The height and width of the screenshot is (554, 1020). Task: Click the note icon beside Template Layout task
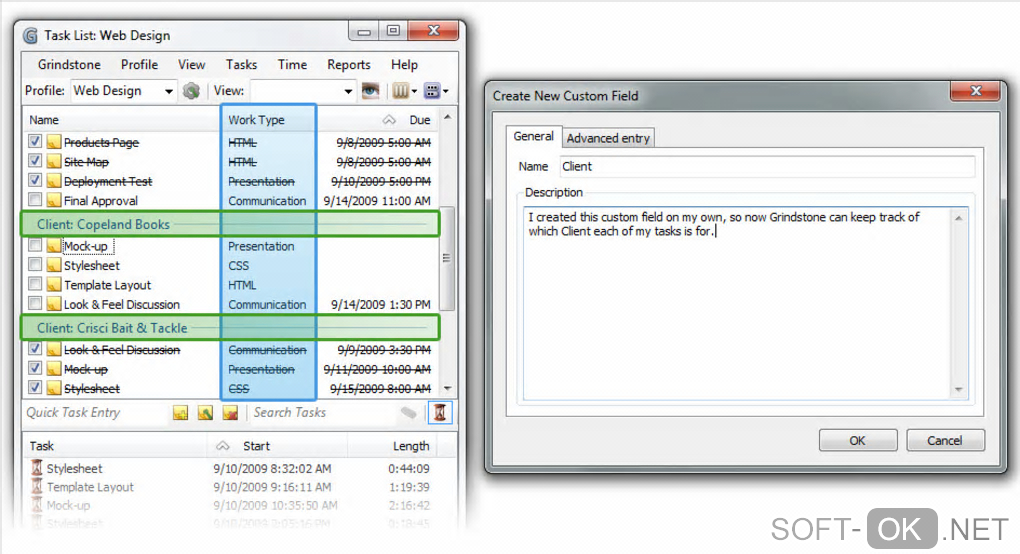(x=54, y=285)
